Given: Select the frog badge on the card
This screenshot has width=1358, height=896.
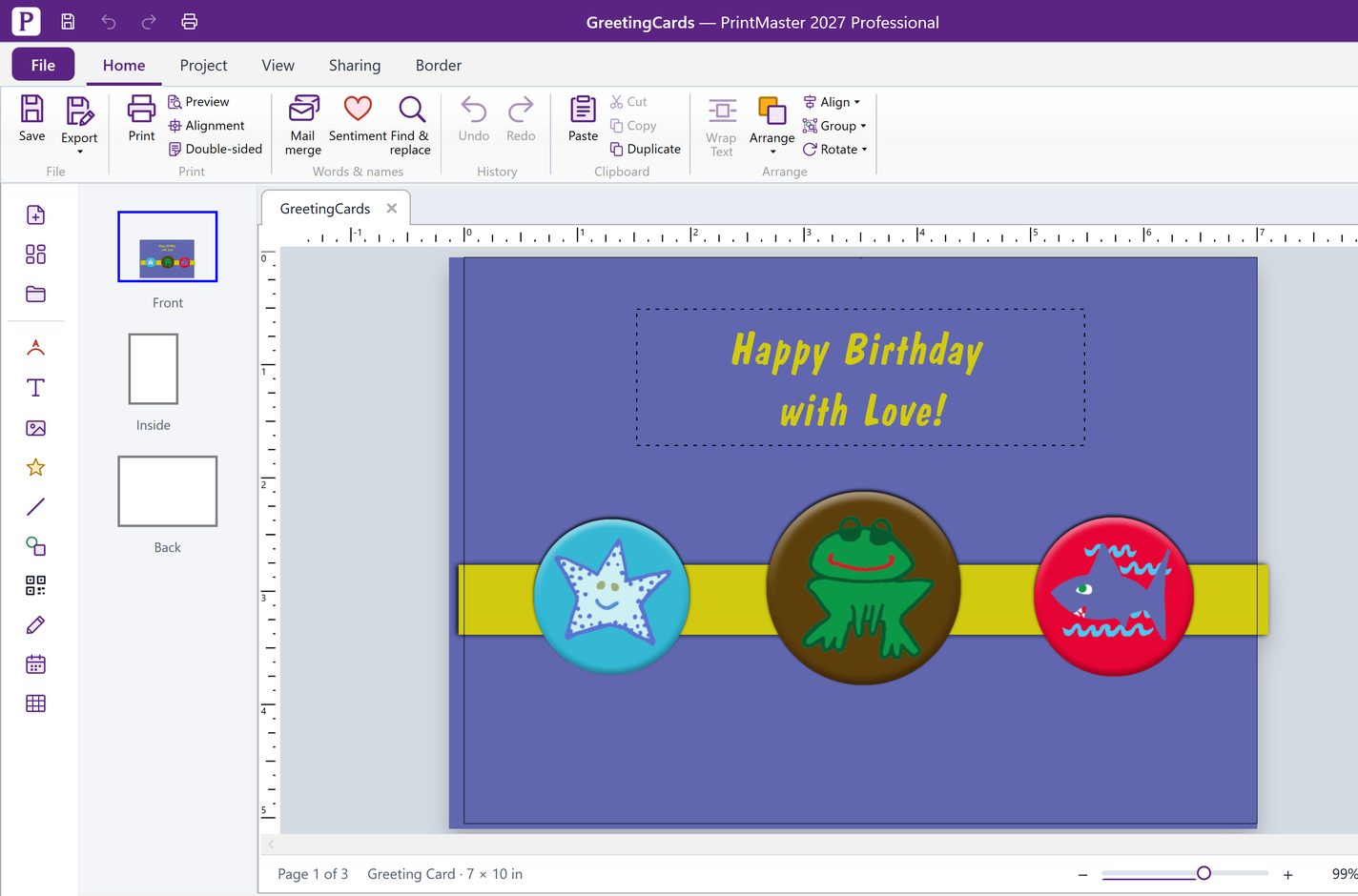Looking at the screenshot, I should (863, 587).
